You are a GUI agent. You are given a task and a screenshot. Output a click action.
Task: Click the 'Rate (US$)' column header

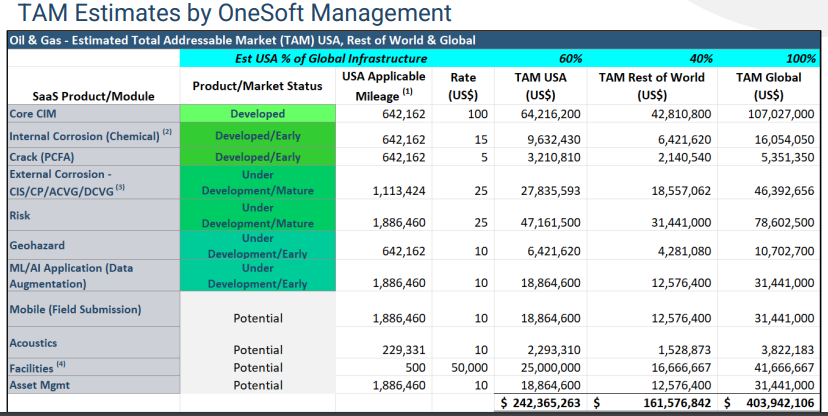[463, 86]
